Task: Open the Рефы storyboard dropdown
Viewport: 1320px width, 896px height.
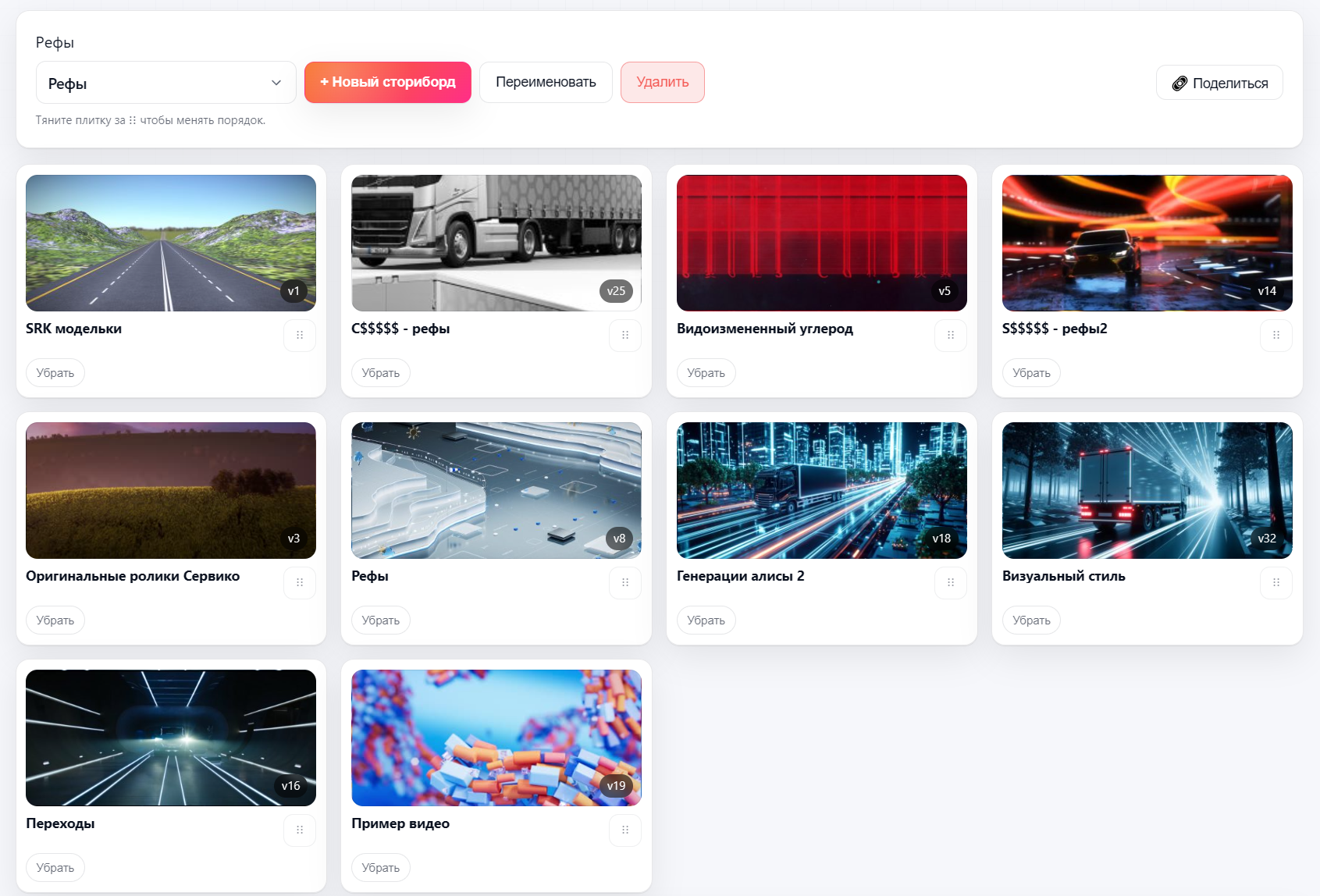Action: 165,83
